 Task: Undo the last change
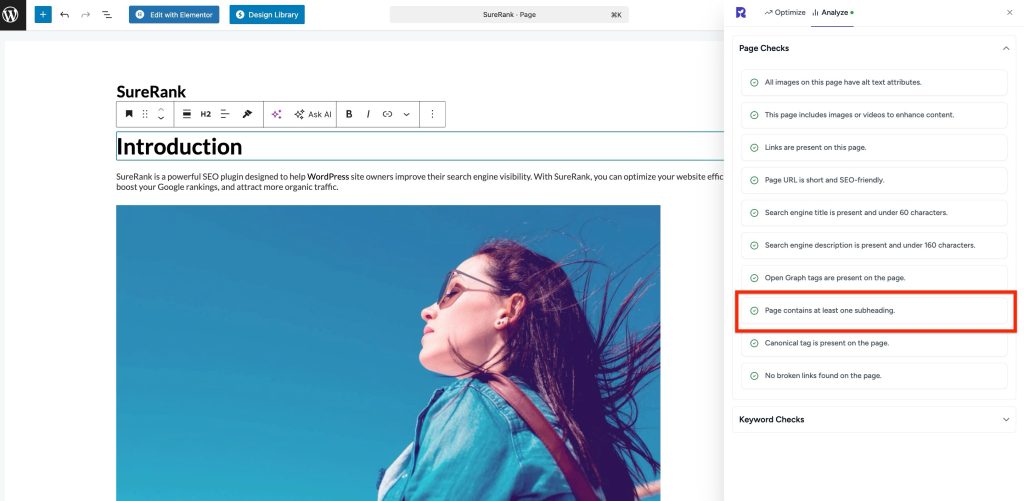pyautogui.click(x=65, y=15)
